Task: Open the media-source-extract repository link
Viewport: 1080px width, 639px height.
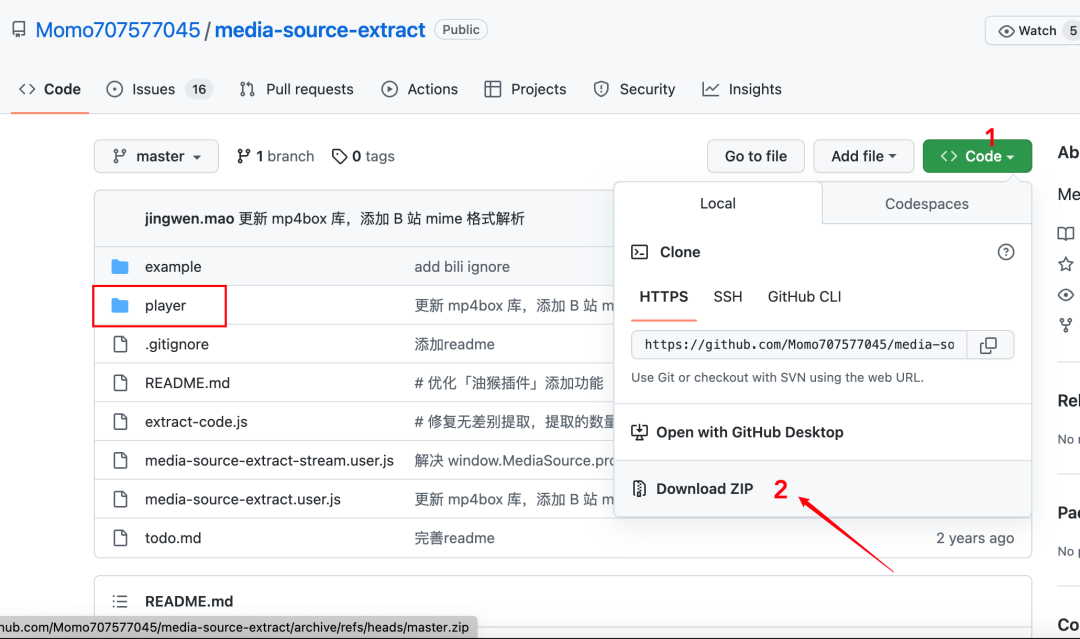Action: tap(320, 30)
